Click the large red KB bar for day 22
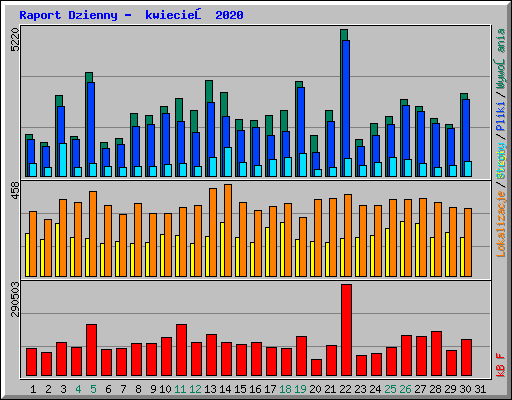The width and height of the screenshot is (512, 400). tap(346, 330)
